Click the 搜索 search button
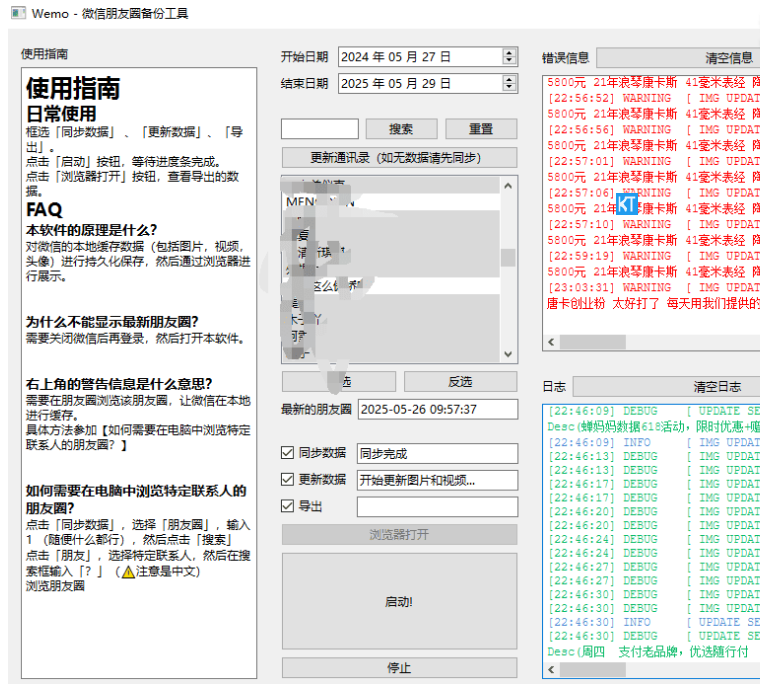This screenshot has width=760, height=699. click(401, 129)
